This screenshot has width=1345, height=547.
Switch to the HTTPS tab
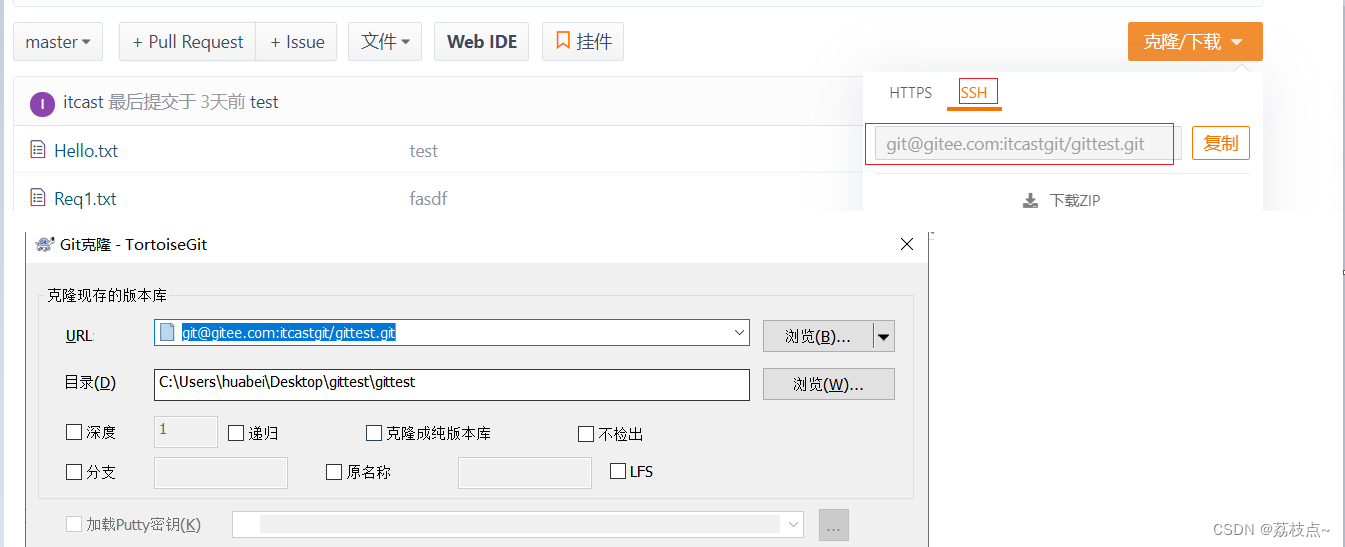(x=910, y=93)
